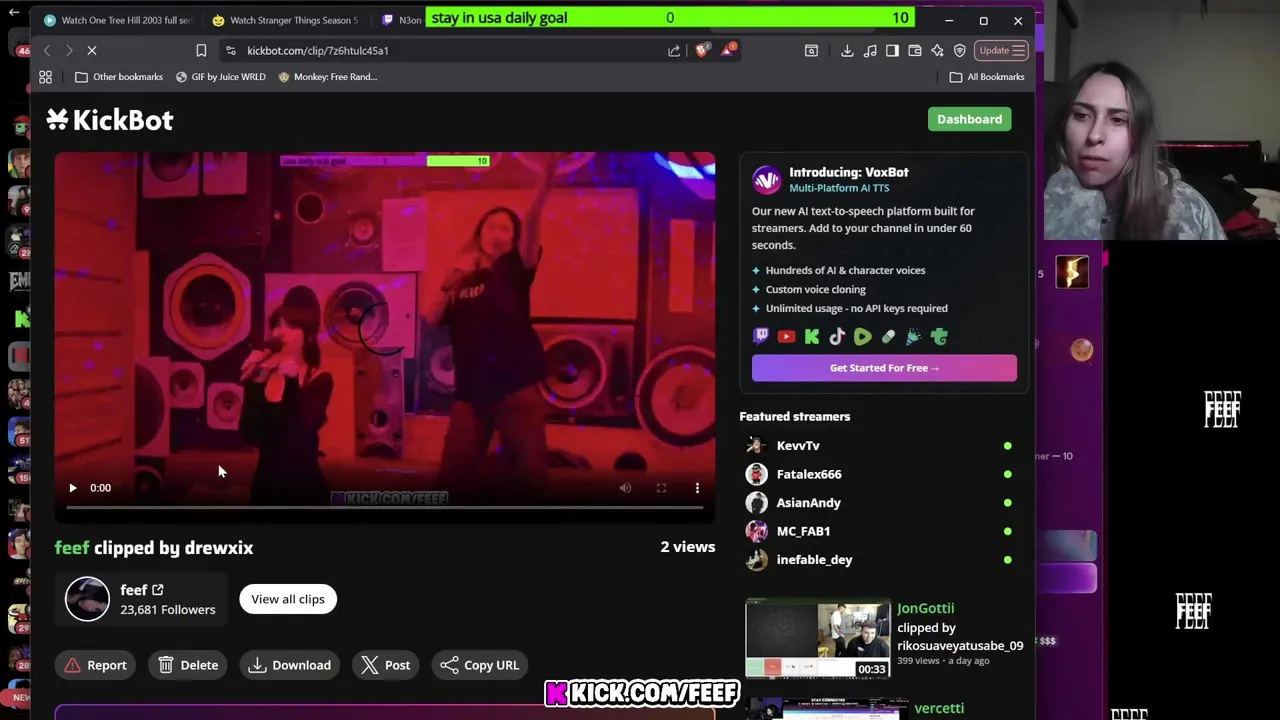
Task: Open the Brave Wallet icon
Action: (x=914, y=50)
